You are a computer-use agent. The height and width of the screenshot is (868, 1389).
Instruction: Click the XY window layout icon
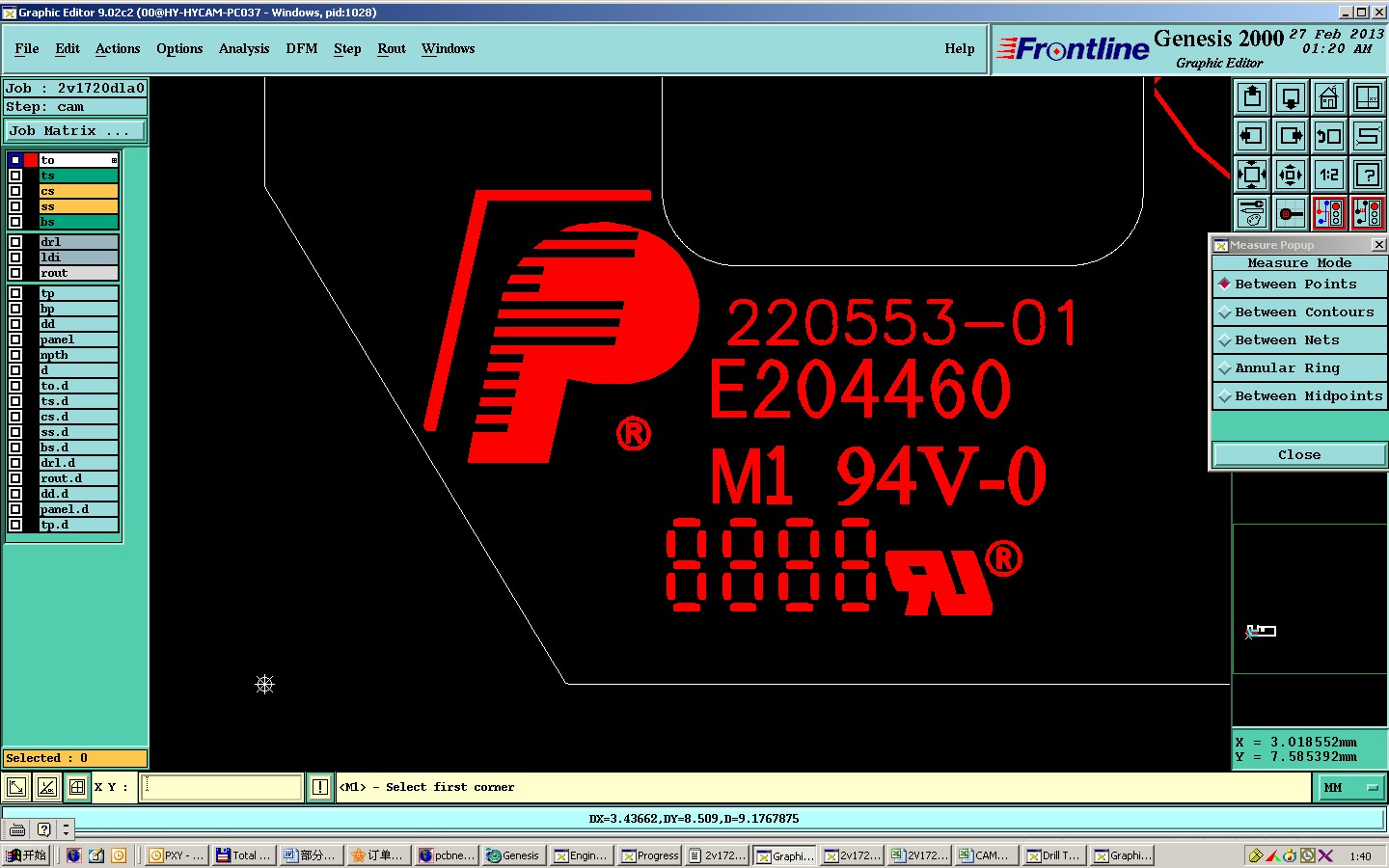point(1368,97)
